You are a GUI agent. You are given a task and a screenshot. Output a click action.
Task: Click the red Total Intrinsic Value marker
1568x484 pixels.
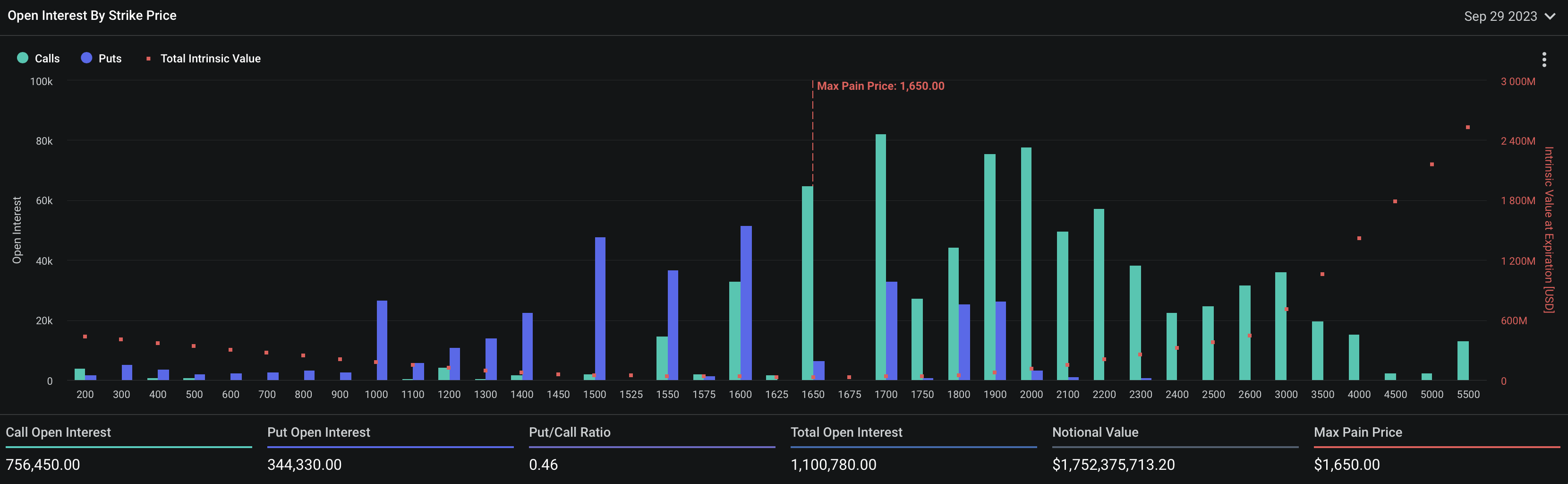[148, 59]
